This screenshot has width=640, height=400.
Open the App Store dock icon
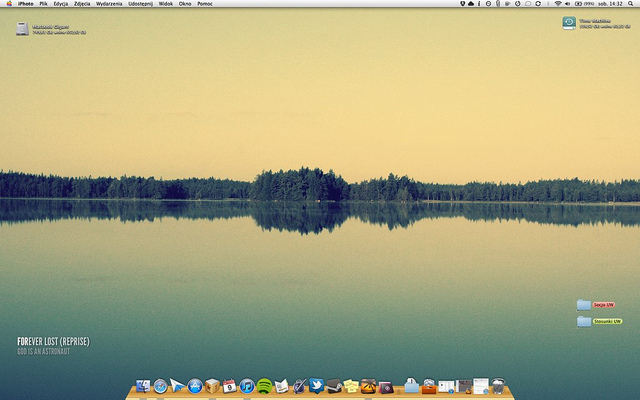[x=195, y=386]
